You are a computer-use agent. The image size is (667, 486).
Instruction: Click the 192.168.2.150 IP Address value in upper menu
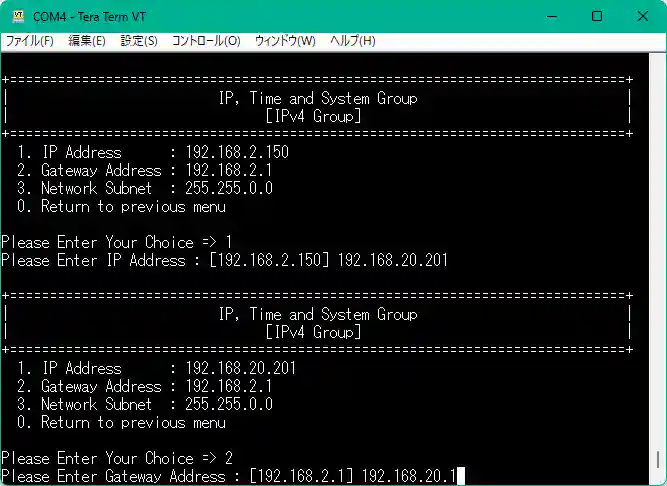coord(237,152)
